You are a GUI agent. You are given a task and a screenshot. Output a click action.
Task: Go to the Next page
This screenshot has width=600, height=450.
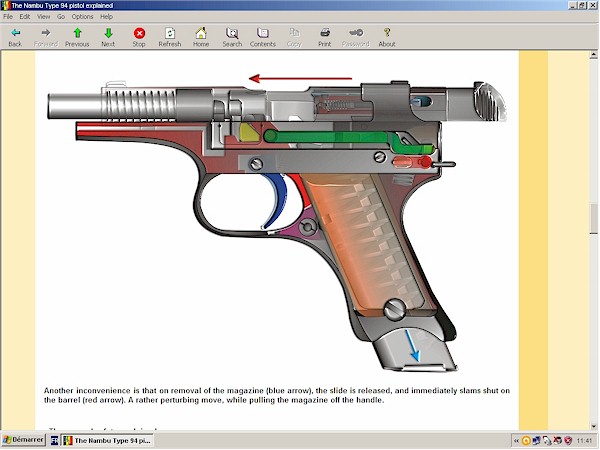tap(108, 37)
